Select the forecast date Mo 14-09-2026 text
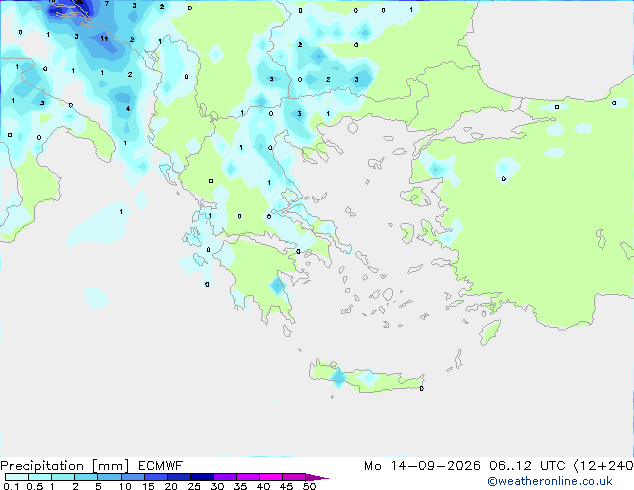634x490 pixels. pyautogui.click(x=422, y=466)
